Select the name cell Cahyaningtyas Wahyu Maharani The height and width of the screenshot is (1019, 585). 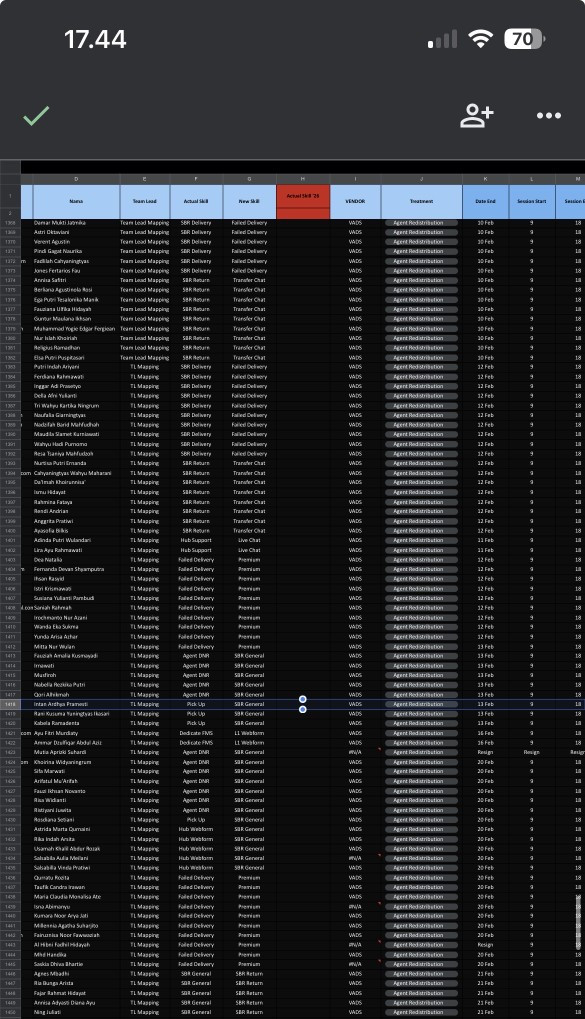pos(76,472)
